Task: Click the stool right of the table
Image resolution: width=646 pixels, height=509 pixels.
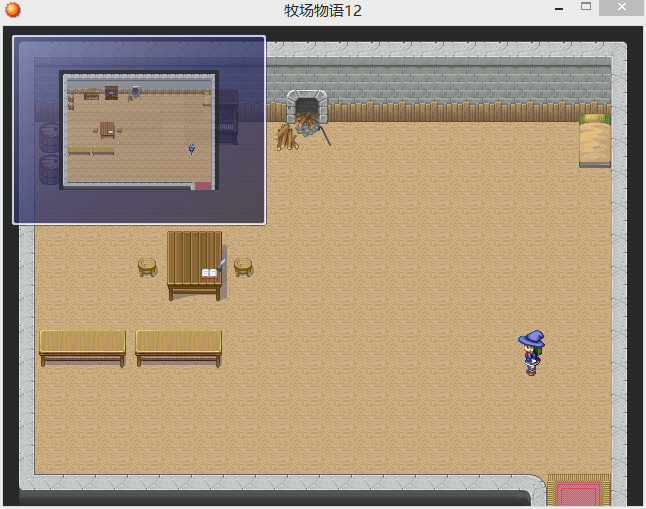Action: [243, 267]
